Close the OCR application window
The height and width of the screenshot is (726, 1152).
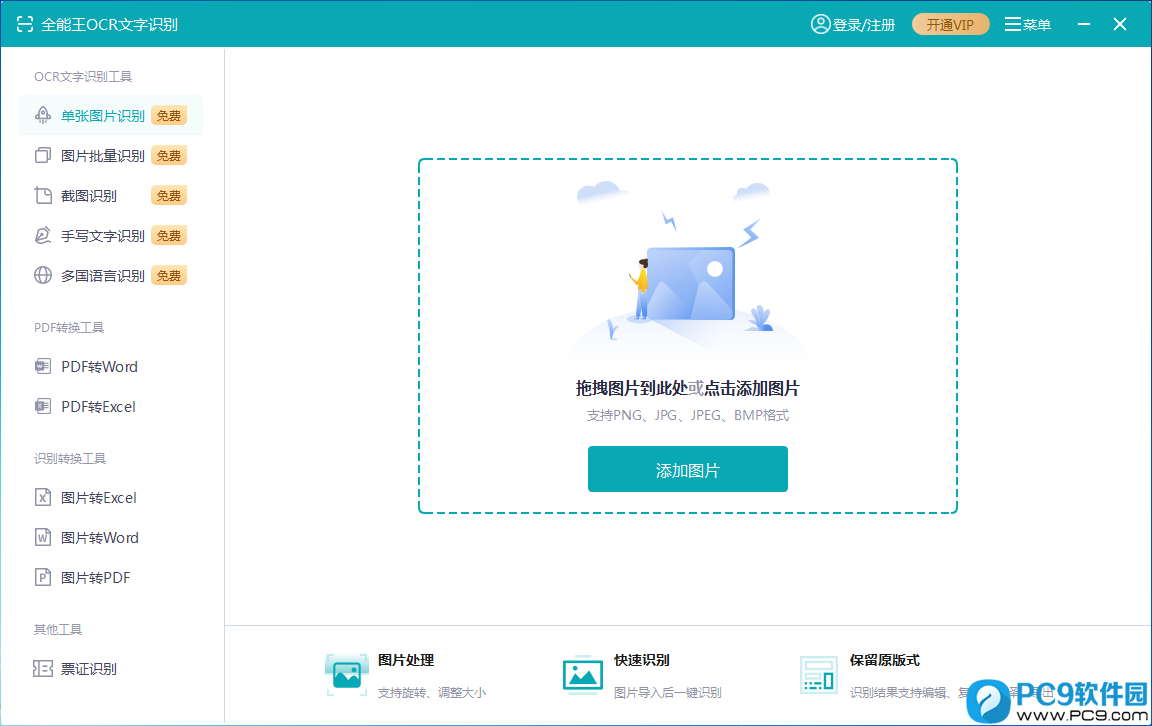[x=1120, y=24]
